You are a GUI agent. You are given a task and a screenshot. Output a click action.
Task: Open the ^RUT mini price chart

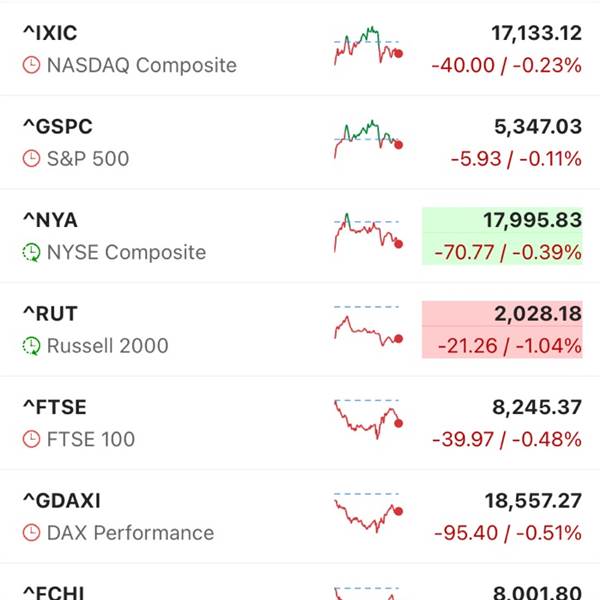368,326
